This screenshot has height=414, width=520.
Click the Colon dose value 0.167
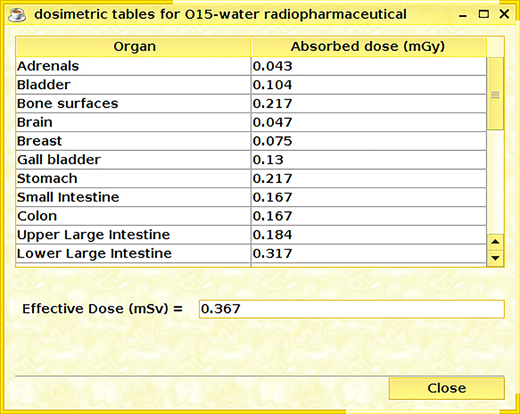point(369,216)
